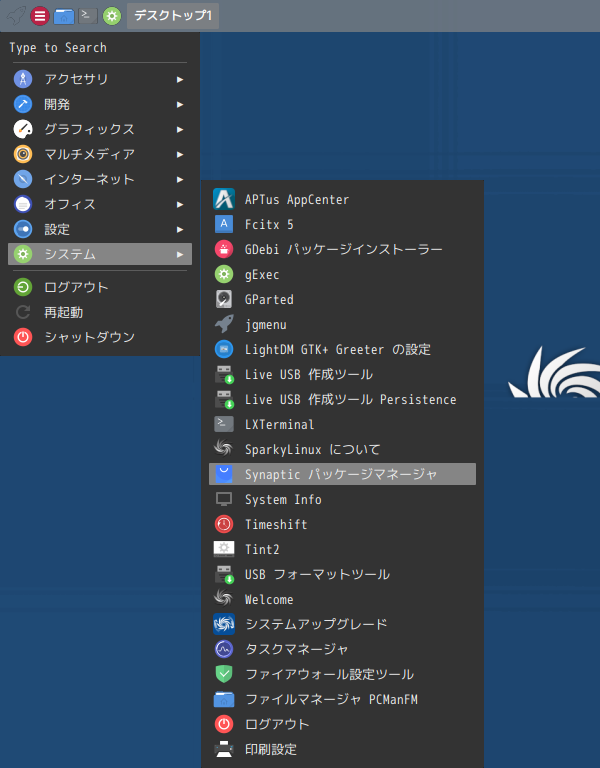600x768 pixels.
Task: Choose ログアウト in the システム submenu
Action: pyautogui.click(x=342, y=724)
